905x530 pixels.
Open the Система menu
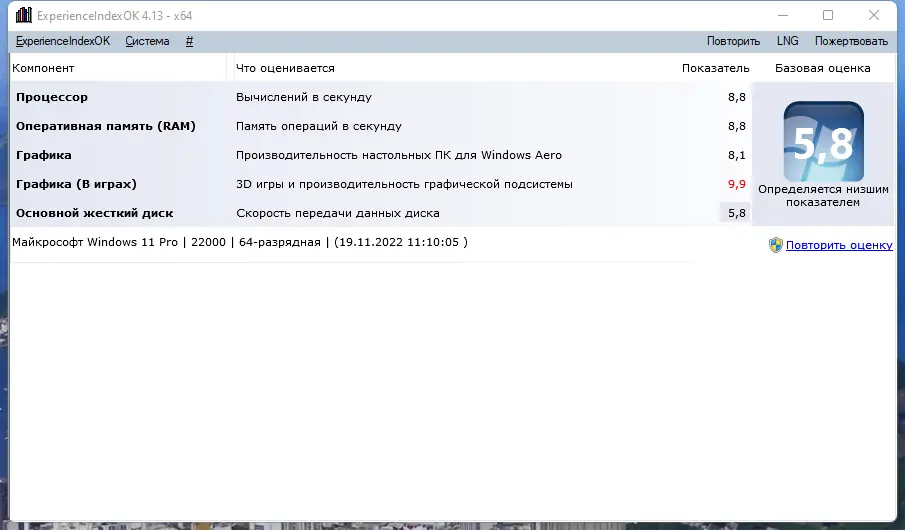coord(147,41)
